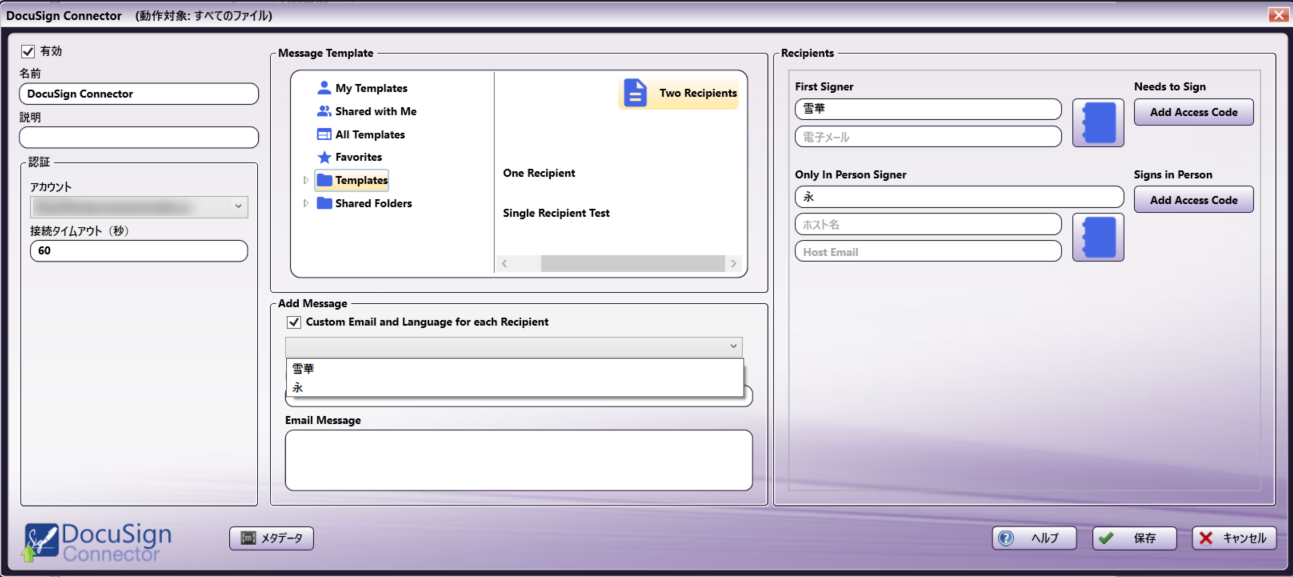Focus the 名前 field with DocuSign Connector
Viewport: 1293px width, 577px height.
pos(139,94)
